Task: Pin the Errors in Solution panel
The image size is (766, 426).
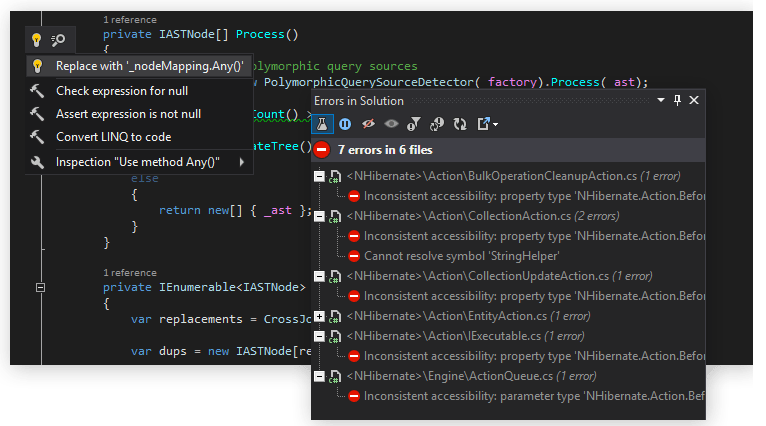Action: pos(677,100)
